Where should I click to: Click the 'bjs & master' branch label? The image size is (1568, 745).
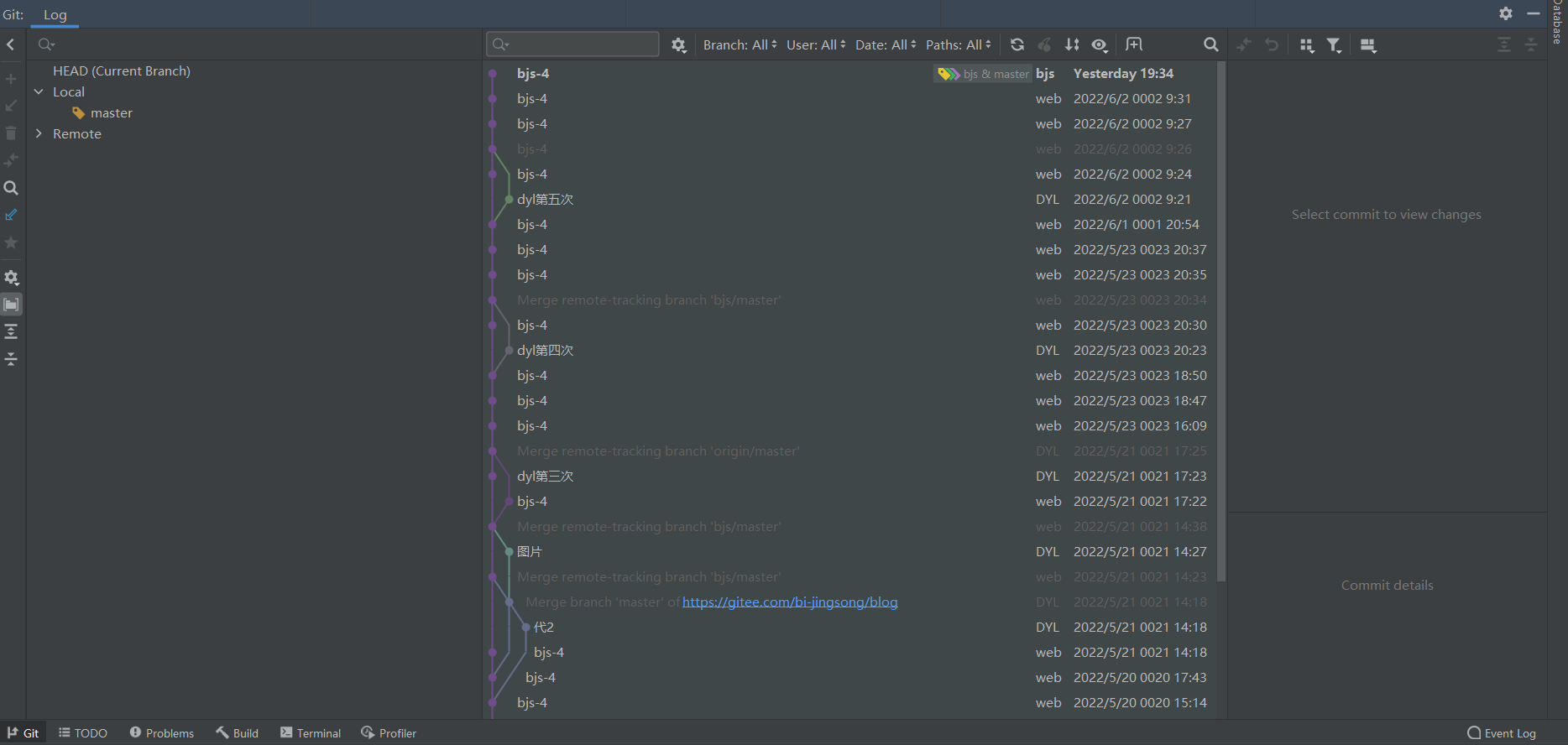(983, 74)
